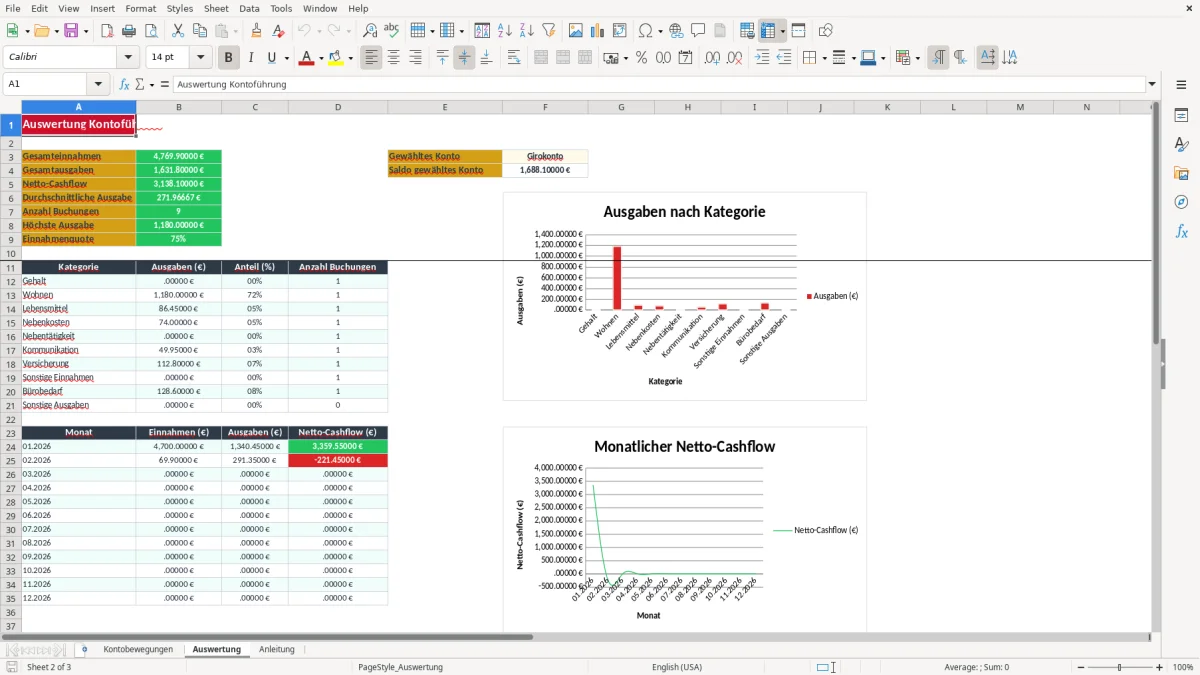Enable Center Horizontally alignment

pos(393,58)
